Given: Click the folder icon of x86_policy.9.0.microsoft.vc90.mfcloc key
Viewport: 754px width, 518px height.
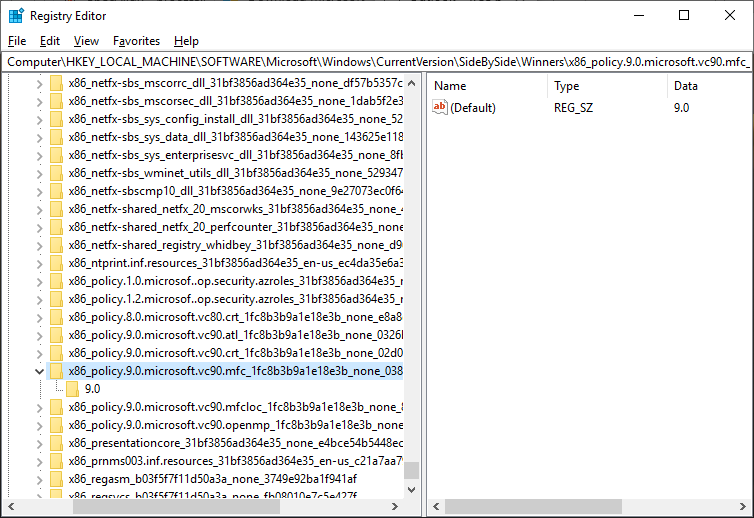Looking at the screenshot, I should pyautogui.click(x=56, y=407).
